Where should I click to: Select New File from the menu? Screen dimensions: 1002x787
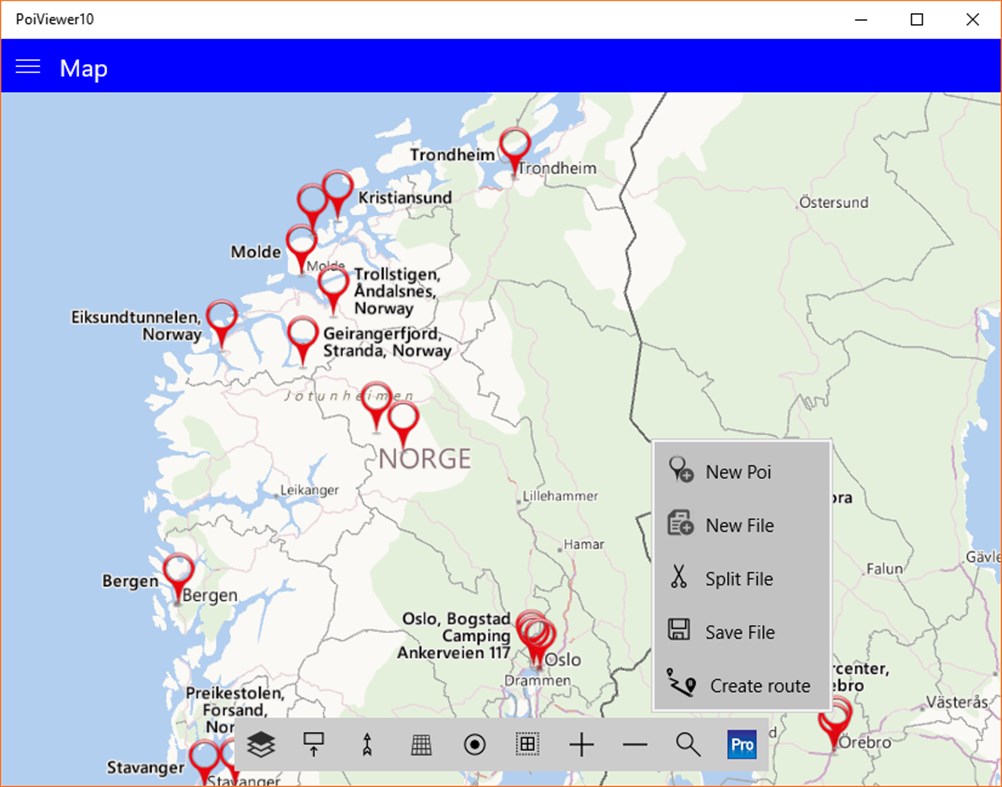pyautogui.click(x=739, y=524)
